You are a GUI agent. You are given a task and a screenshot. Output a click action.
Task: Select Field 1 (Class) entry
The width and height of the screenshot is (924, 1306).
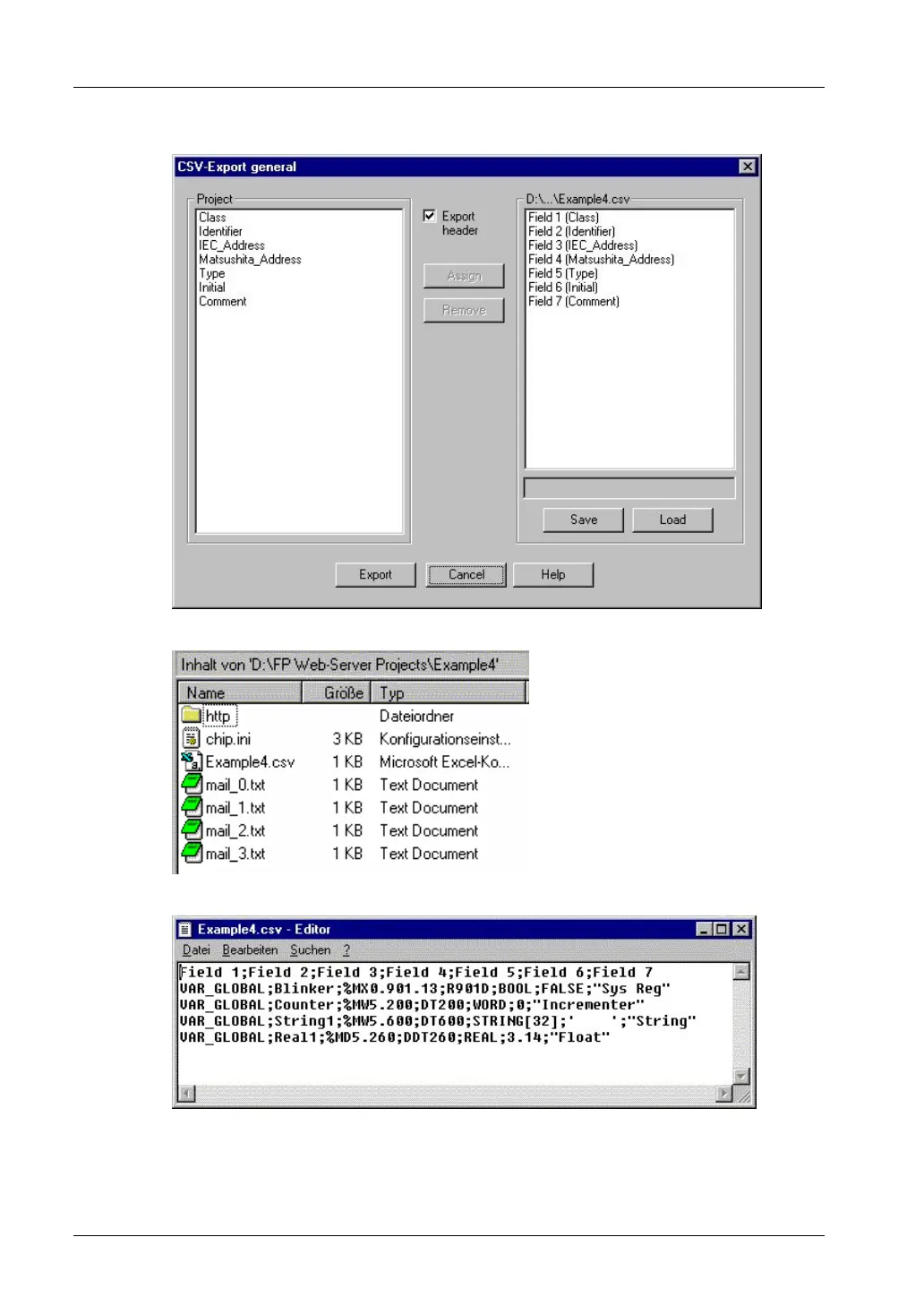click(563, 218)
